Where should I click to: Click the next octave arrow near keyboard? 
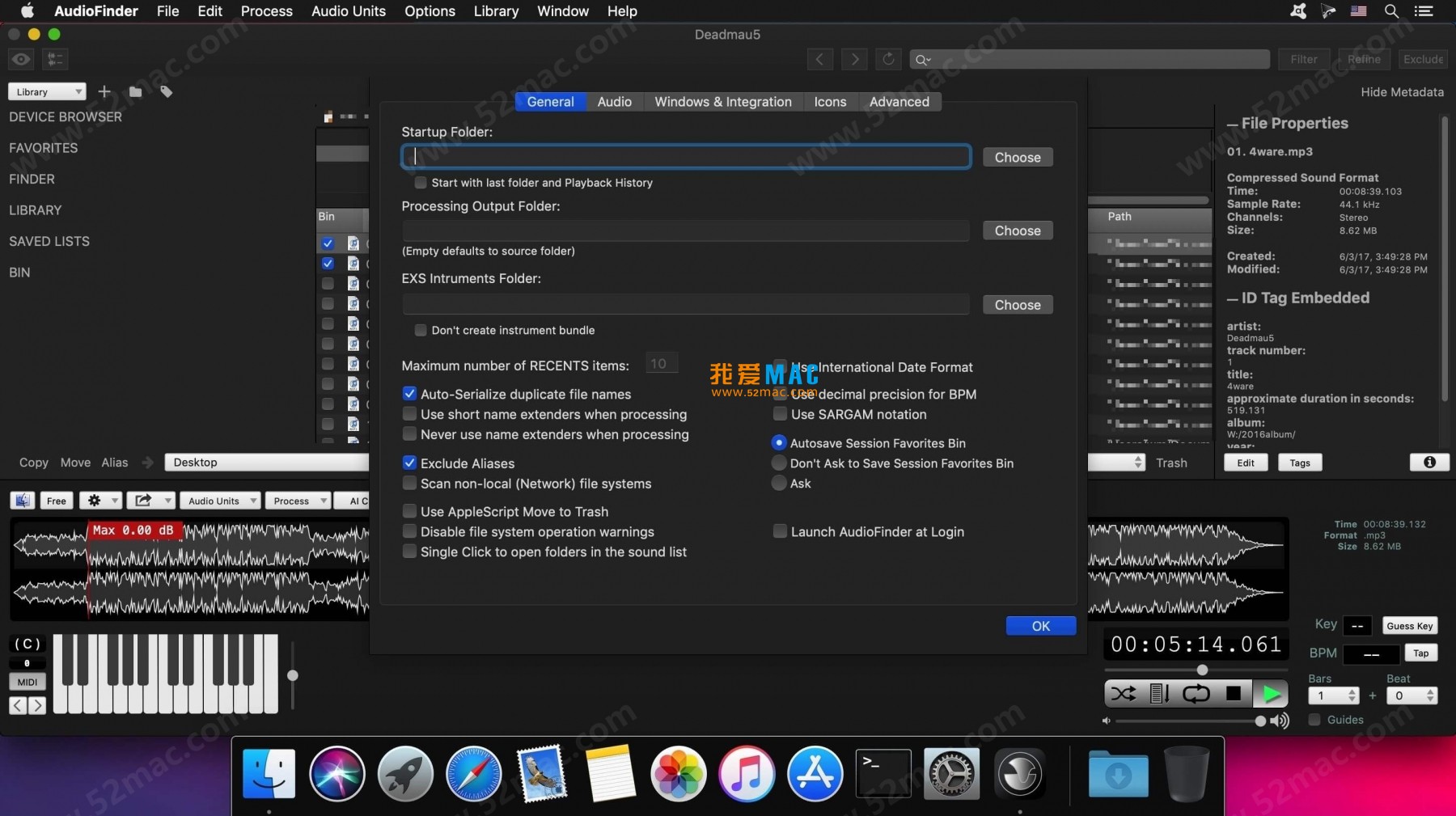(x=37, y=705)
